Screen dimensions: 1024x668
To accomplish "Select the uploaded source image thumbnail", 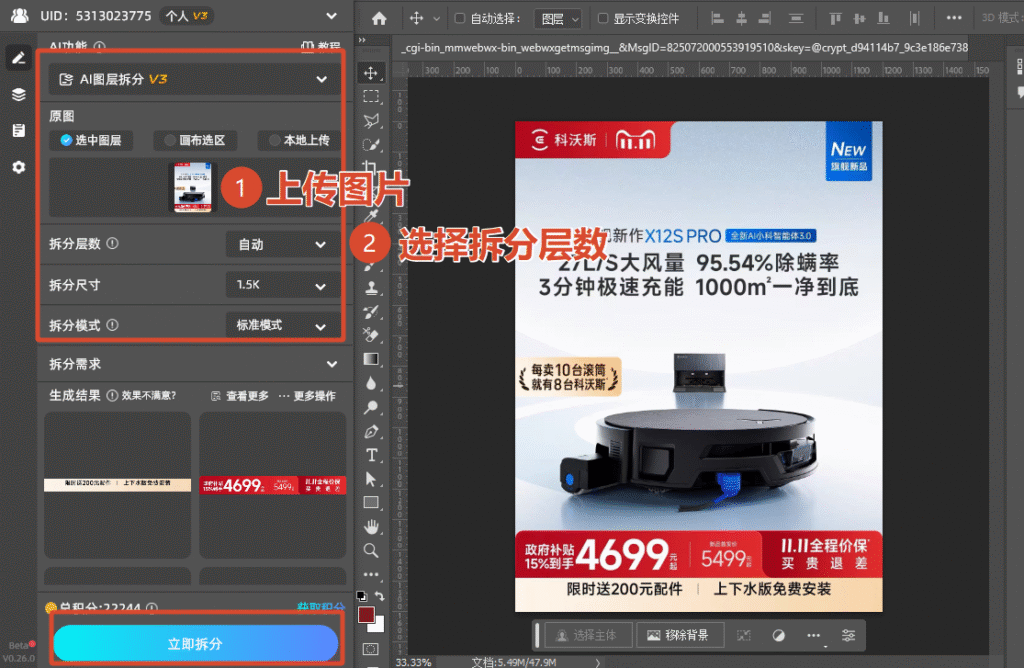I will tap(192, 187).
